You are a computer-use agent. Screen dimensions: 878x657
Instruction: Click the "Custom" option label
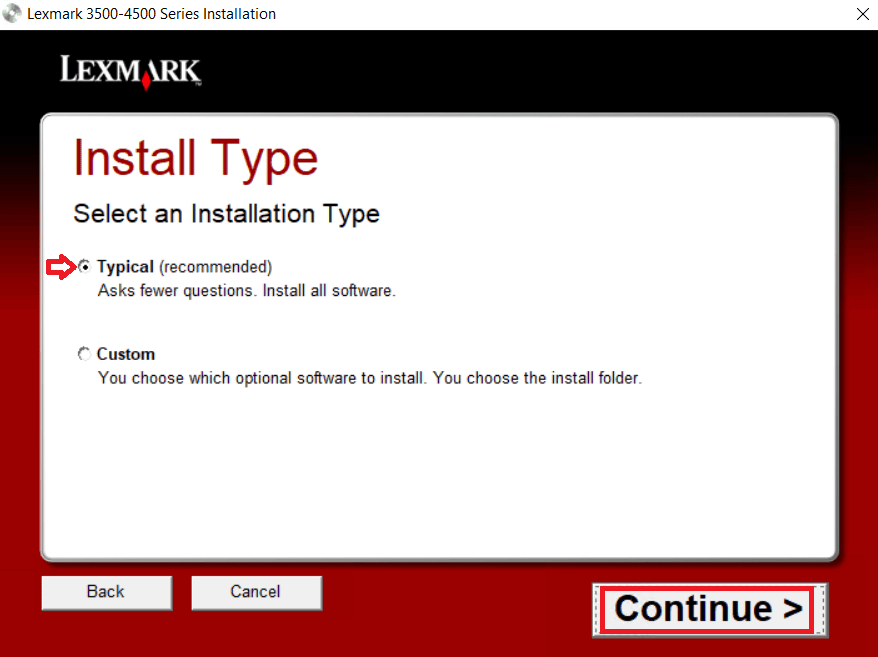(126, 354)
